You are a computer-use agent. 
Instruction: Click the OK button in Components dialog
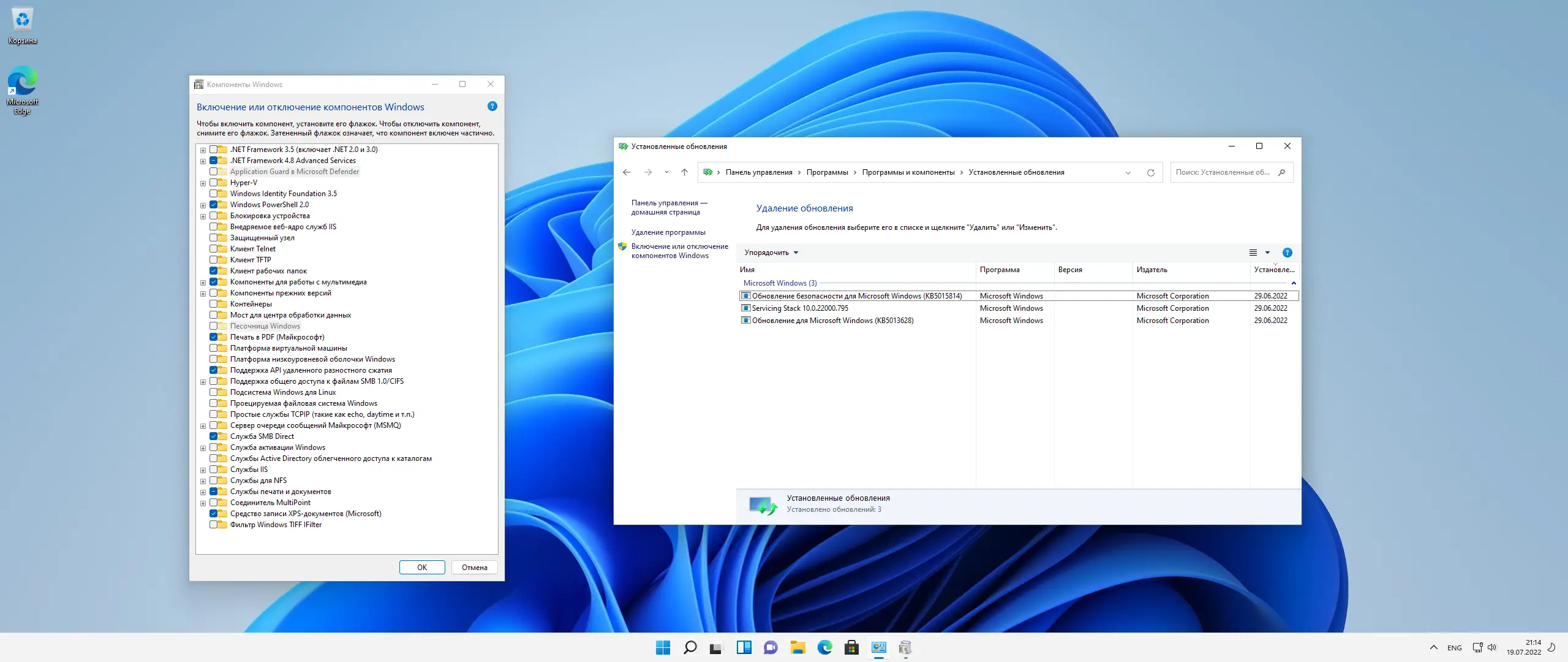[x=422, y=568]
